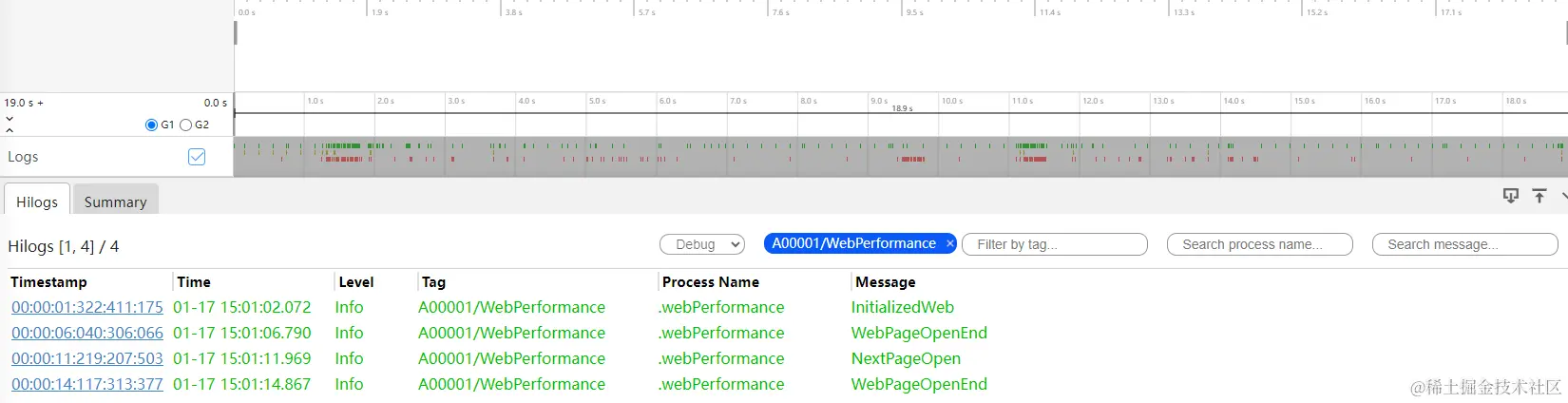Select the NextPageOpen message cell

point(906,358)
